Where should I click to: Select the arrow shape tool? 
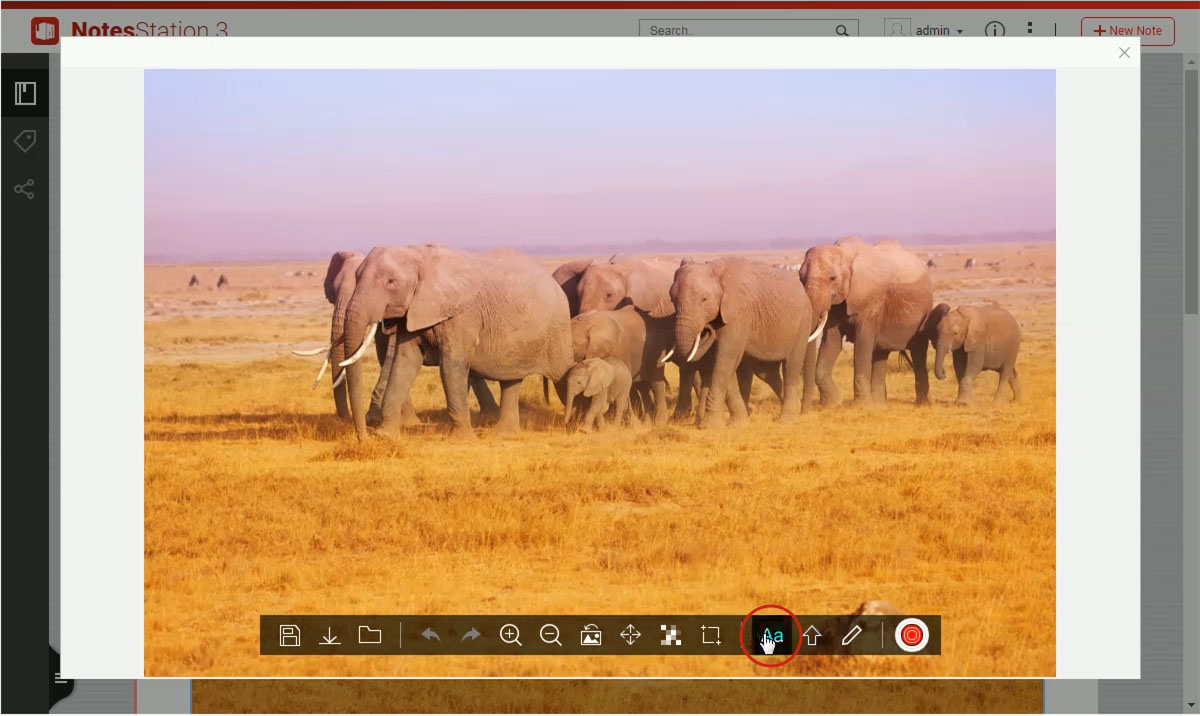tap(812, 635)
